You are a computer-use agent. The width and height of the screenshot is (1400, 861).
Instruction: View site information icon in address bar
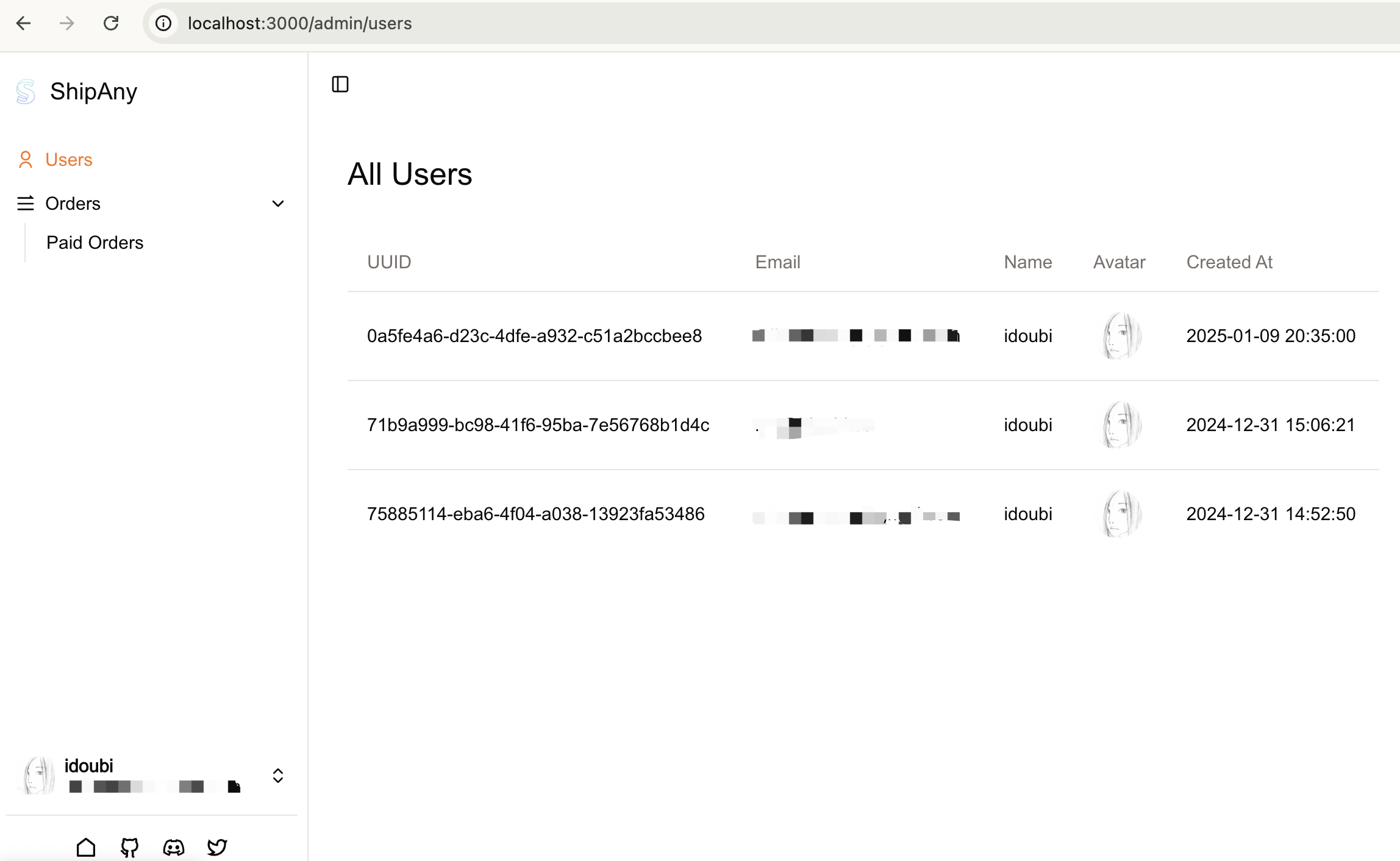pos(163,23)
